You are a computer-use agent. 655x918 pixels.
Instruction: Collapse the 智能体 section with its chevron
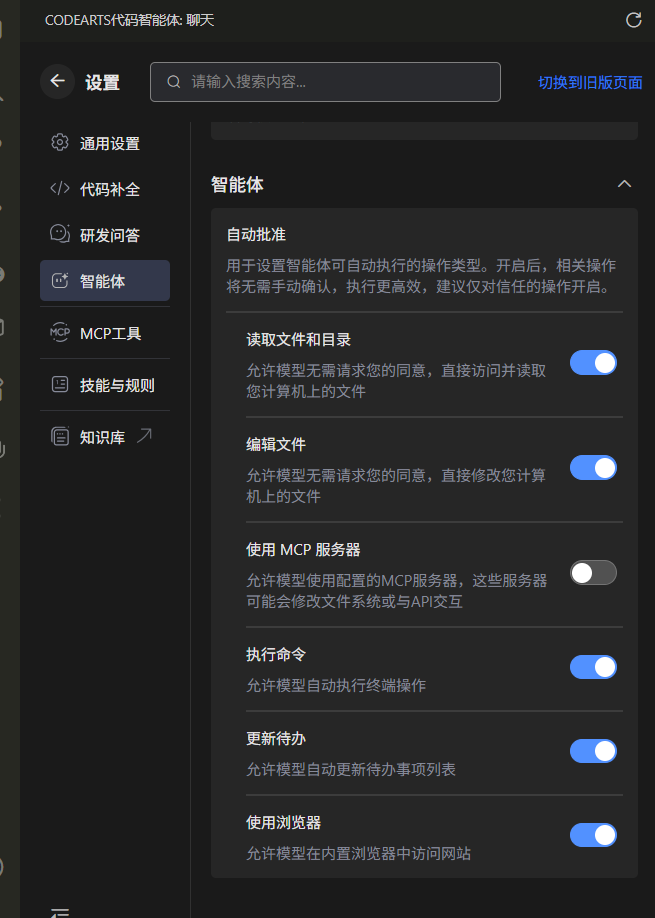[624, 184]
